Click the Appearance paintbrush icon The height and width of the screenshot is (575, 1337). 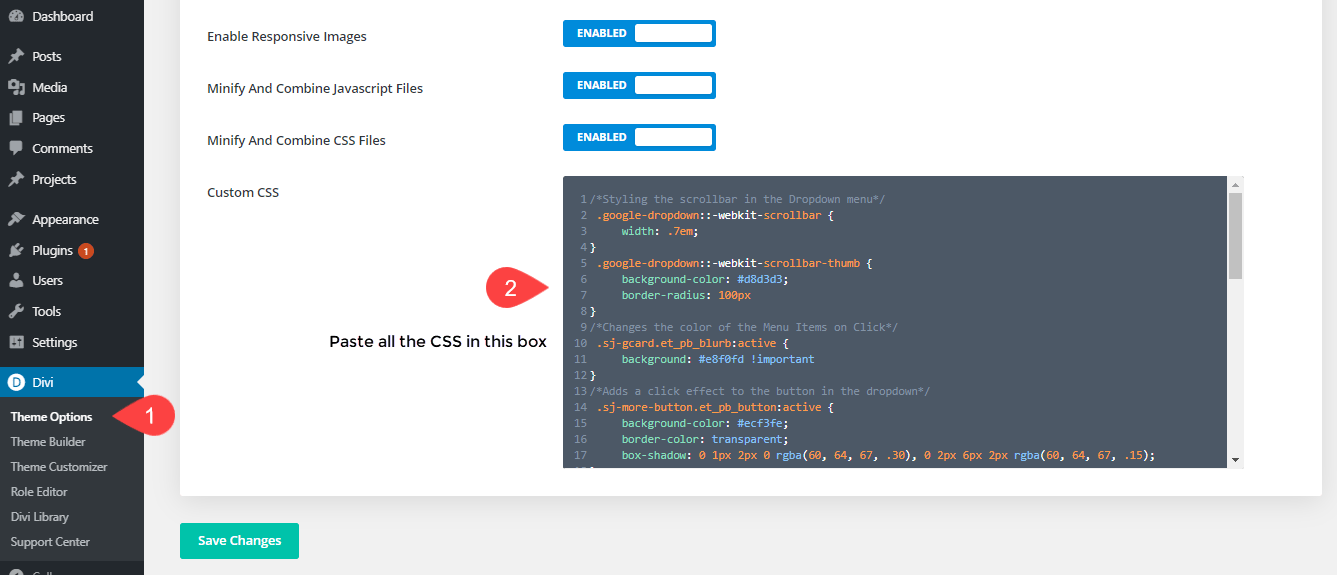click(16, 219)
